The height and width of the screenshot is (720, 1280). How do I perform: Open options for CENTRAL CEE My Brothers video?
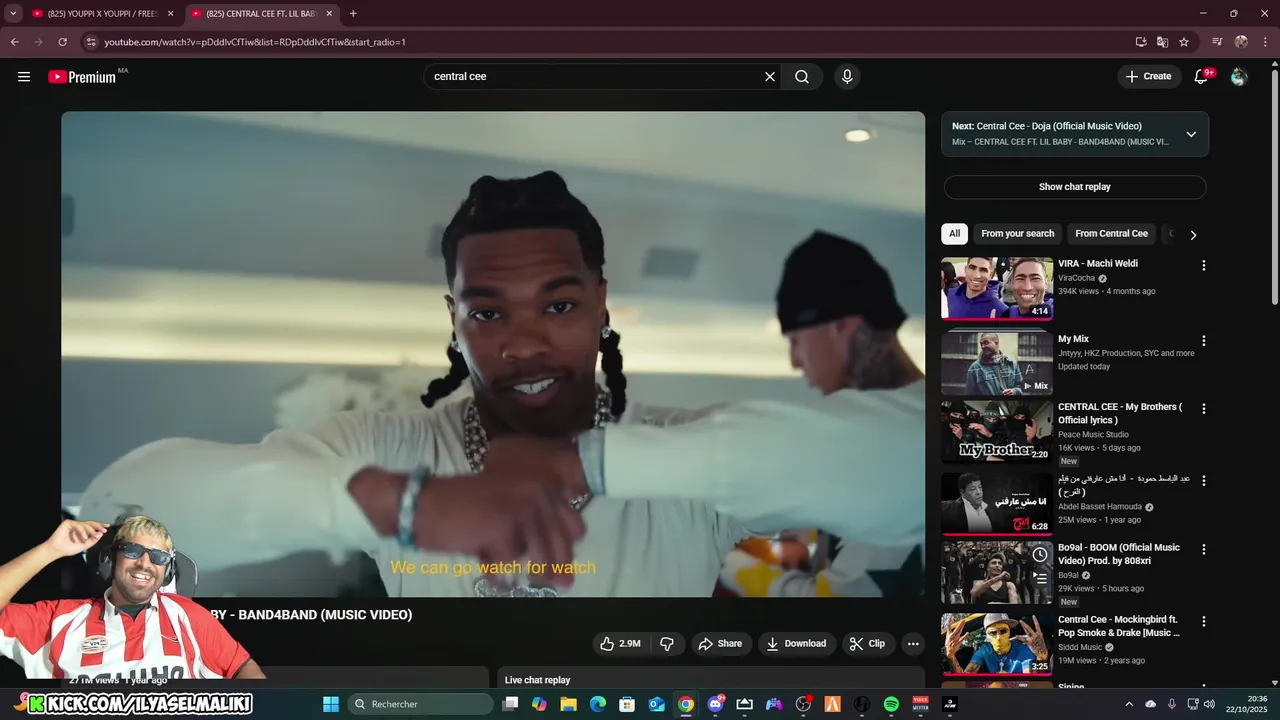click(1204, 409)
